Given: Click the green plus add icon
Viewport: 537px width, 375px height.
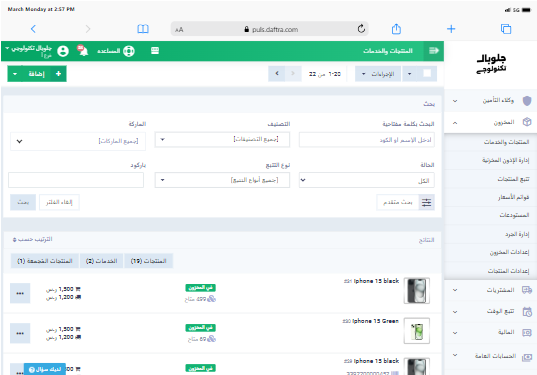Looking at the screenshot, I should (x=58, y=74).
